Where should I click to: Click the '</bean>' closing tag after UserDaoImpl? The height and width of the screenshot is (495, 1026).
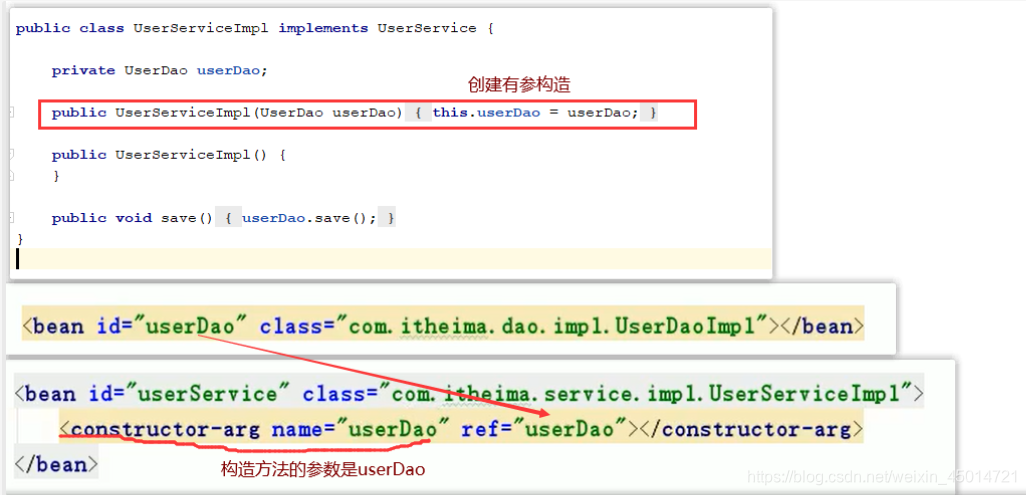tap(821, 326)
